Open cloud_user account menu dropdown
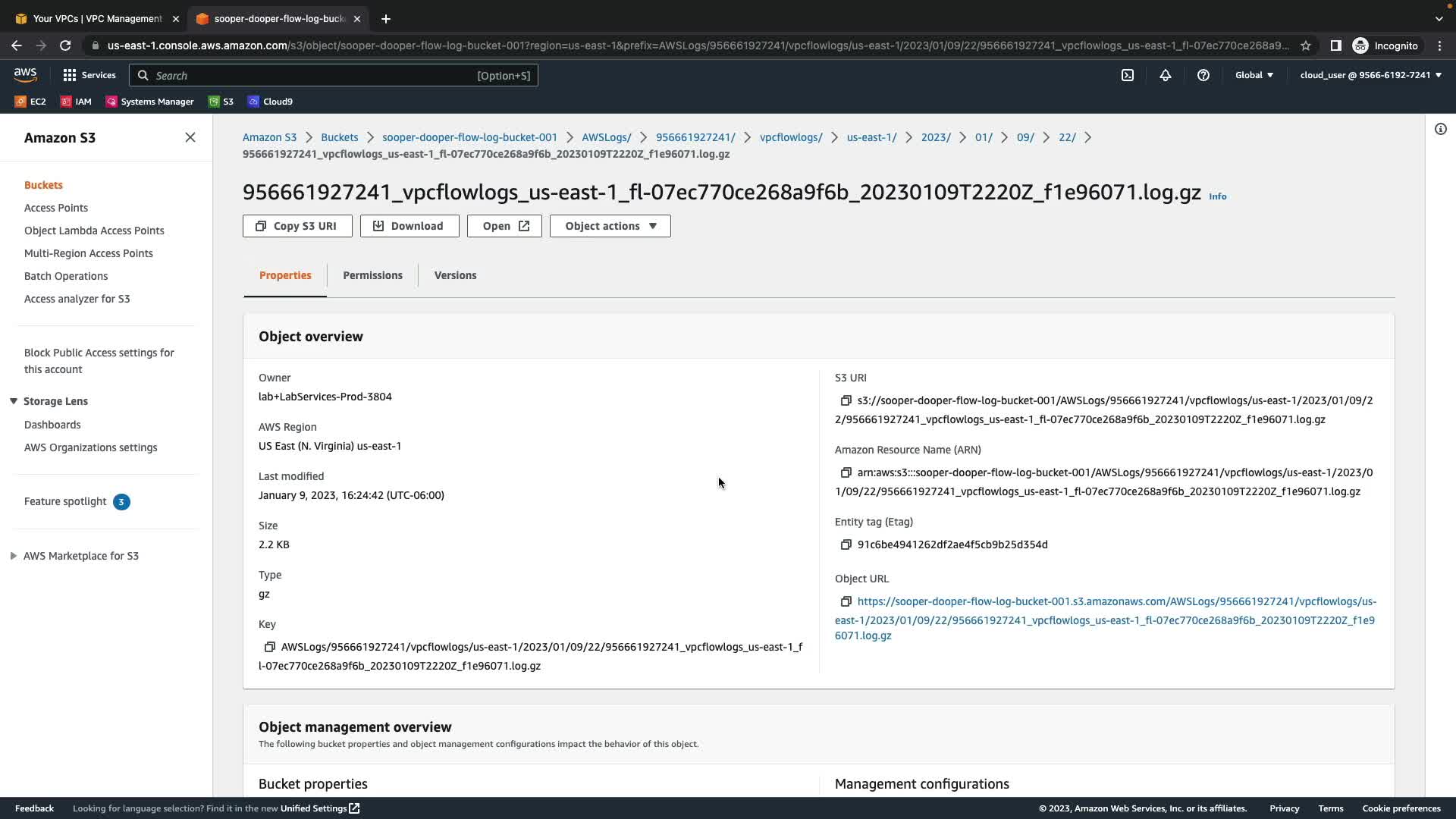 tap(1370, 75)
